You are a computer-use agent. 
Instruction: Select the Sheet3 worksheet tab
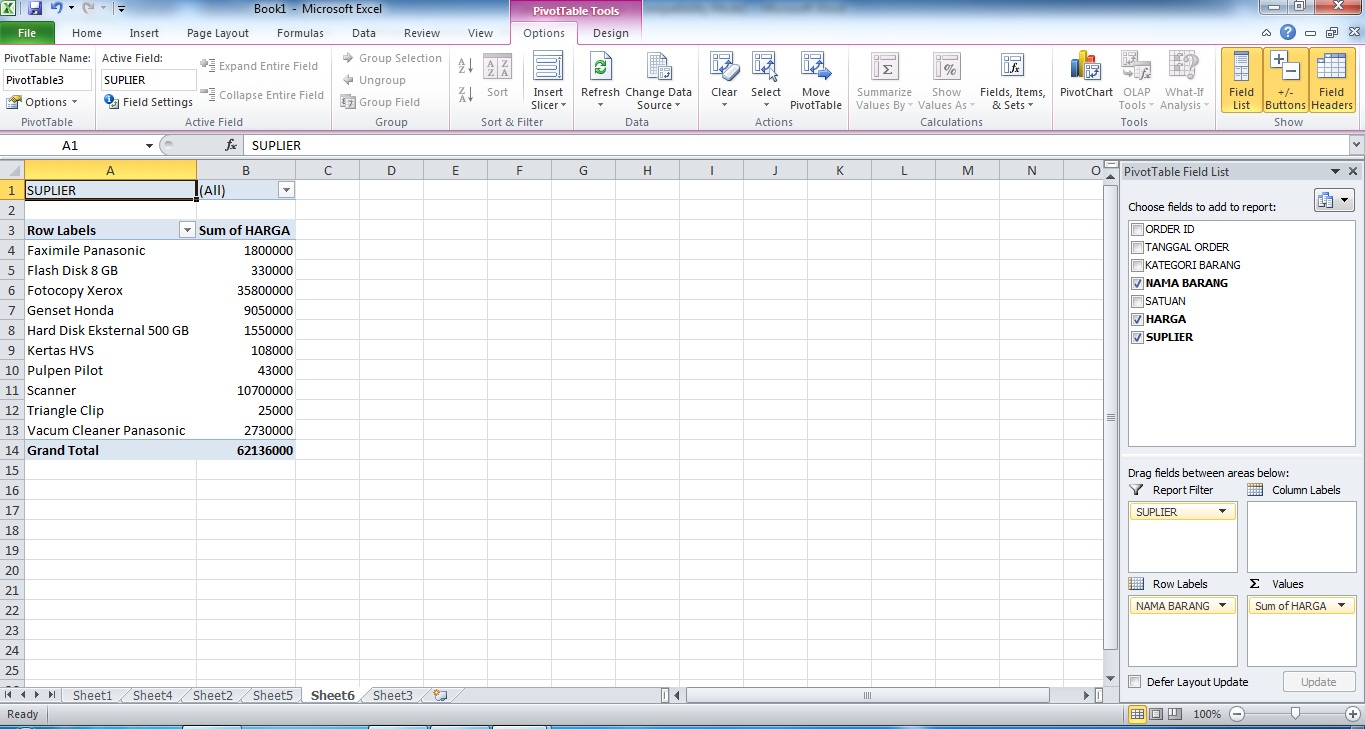point(392,694)
